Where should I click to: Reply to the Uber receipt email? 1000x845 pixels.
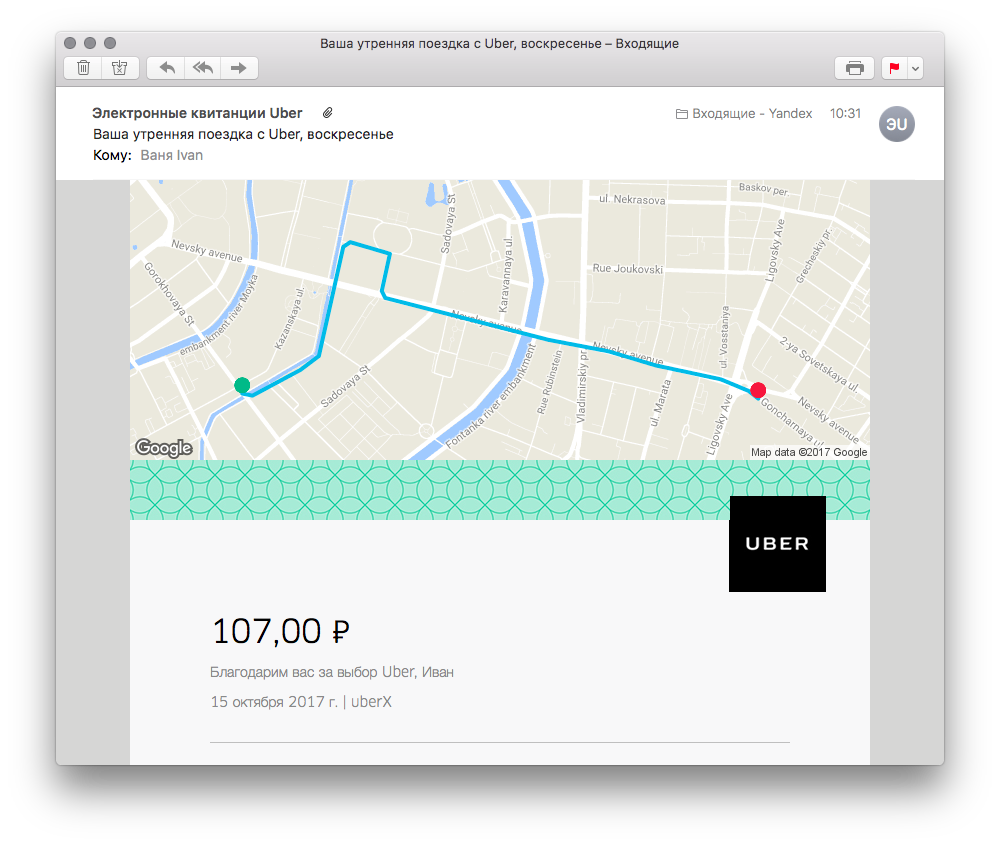coord(166,68)
